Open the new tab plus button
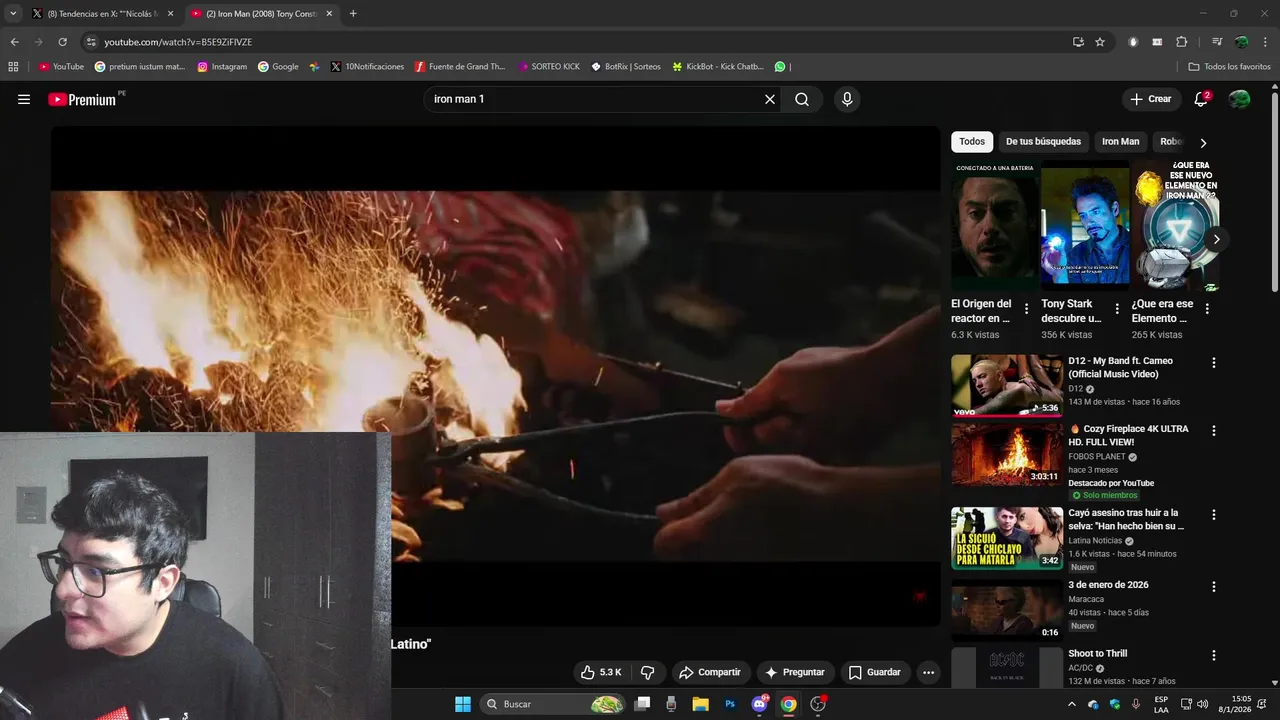Screen dimensions: 1280x720 [x=353, y=14]
